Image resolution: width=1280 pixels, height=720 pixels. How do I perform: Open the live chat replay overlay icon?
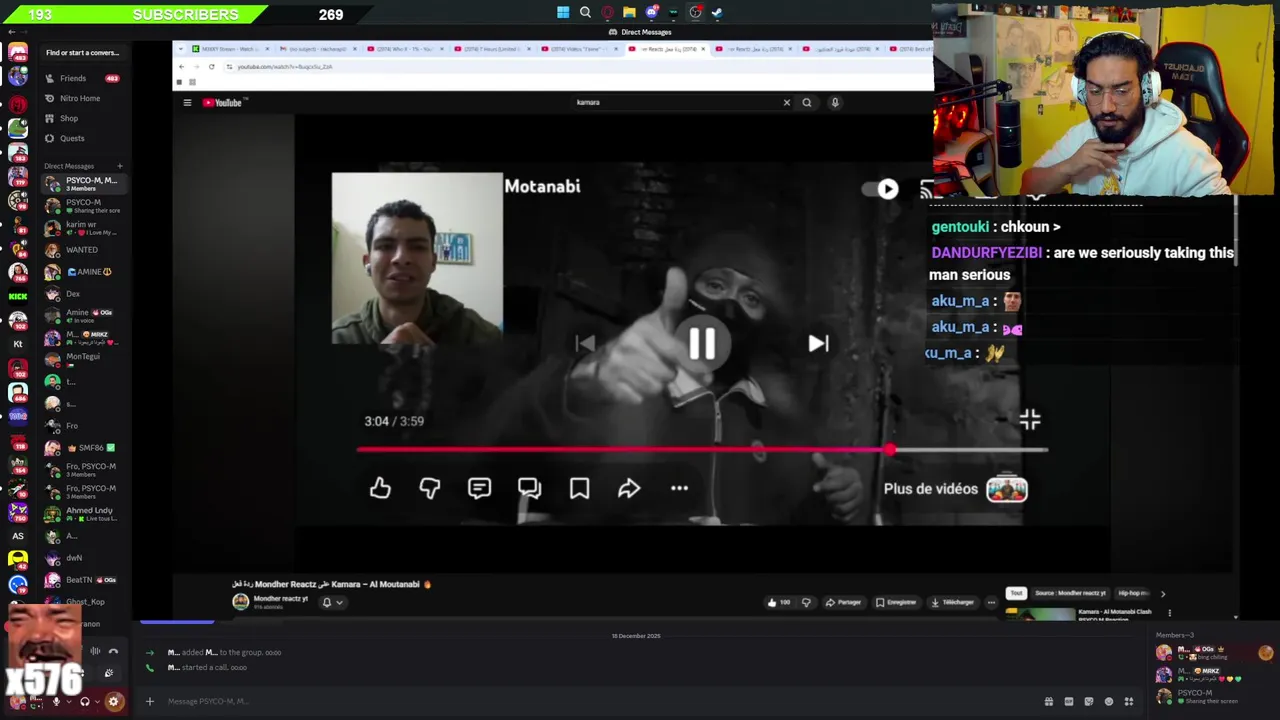tap(529, 488)
